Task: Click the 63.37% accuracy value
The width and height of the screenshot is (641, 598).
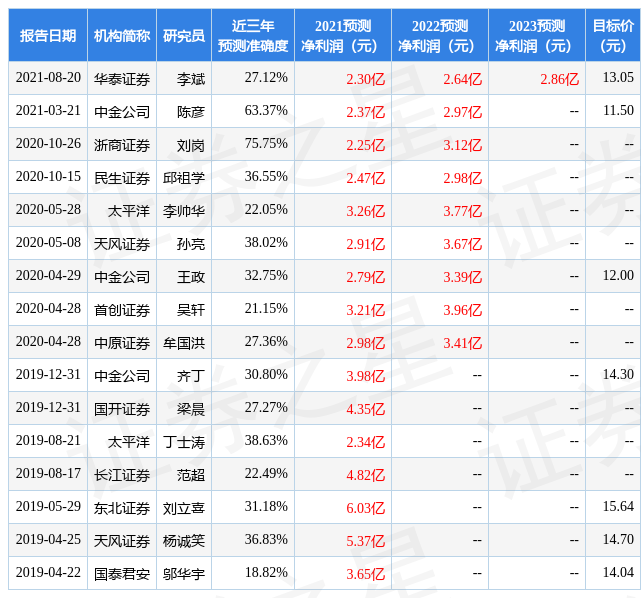Action: [266, 111]
